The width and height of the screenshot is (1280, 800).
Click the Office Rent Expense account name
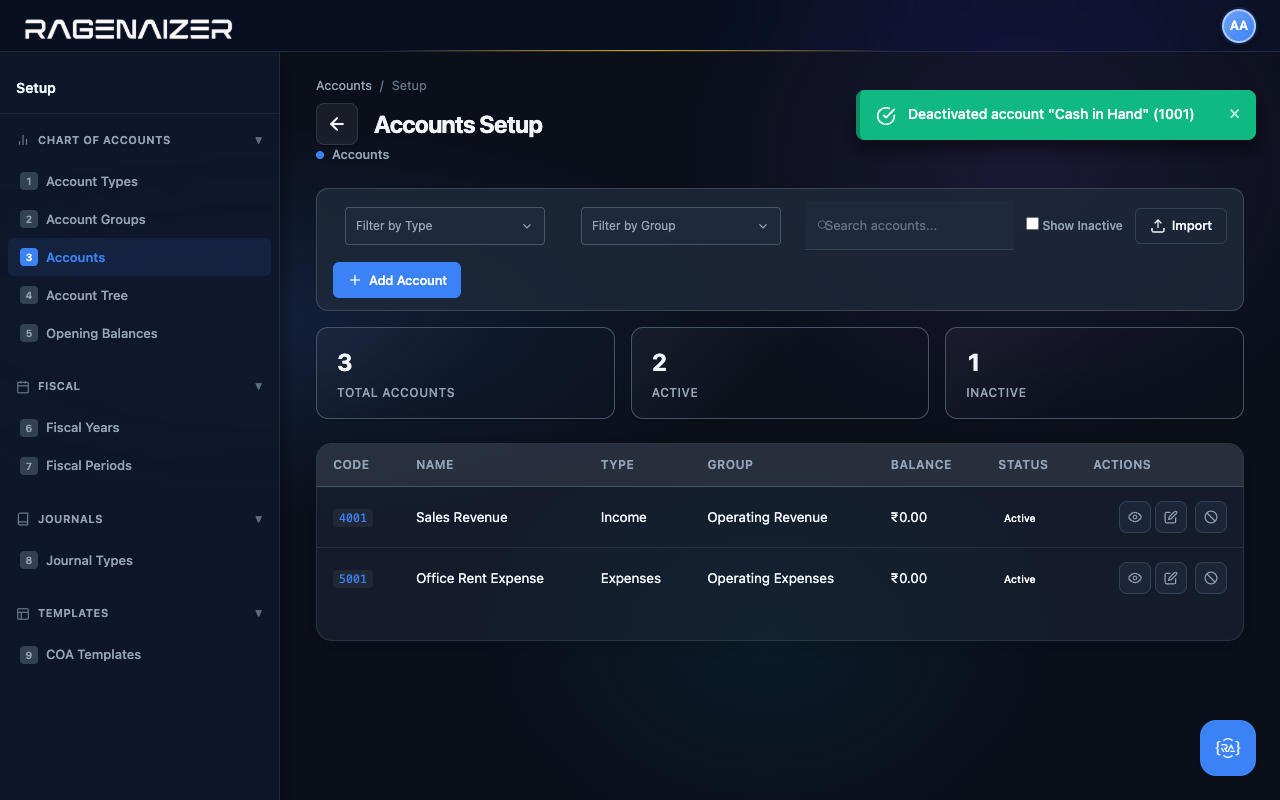480,578
